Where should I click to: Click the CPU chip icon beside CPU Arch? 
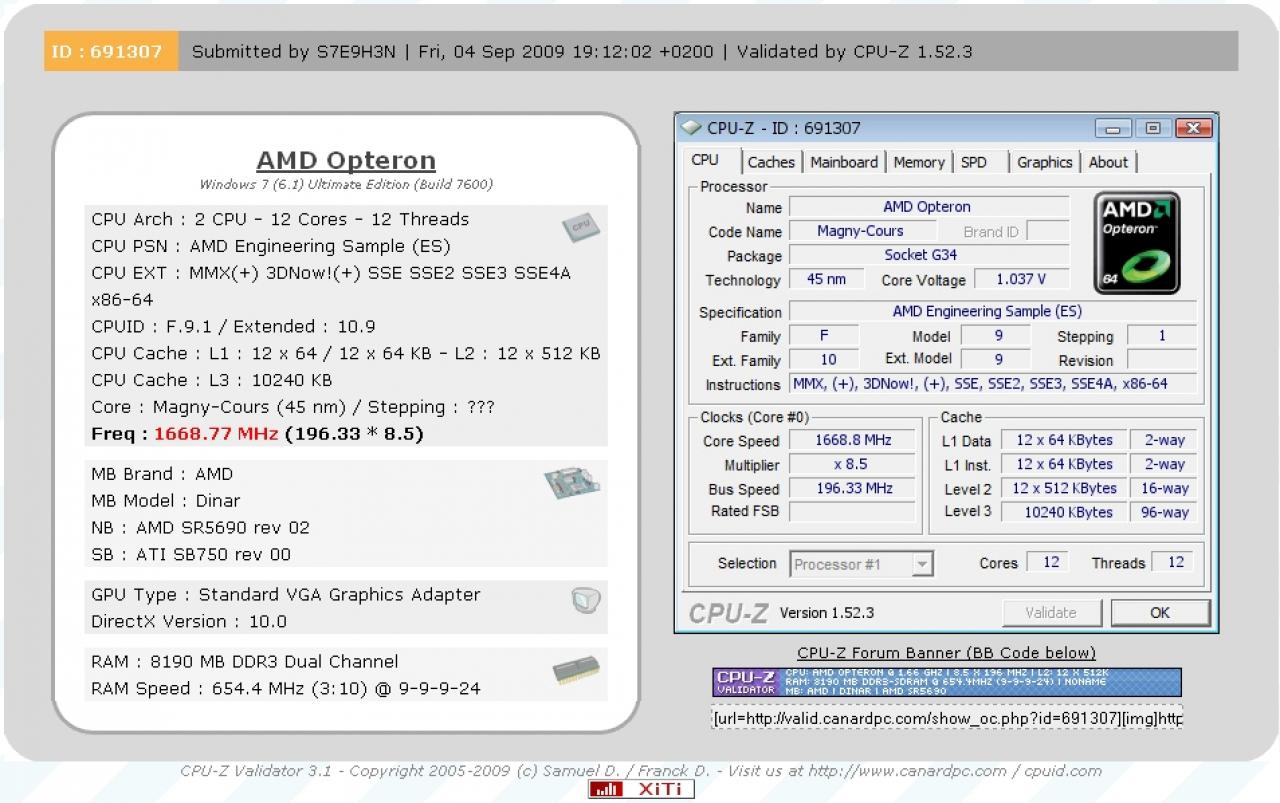point(580,227)
